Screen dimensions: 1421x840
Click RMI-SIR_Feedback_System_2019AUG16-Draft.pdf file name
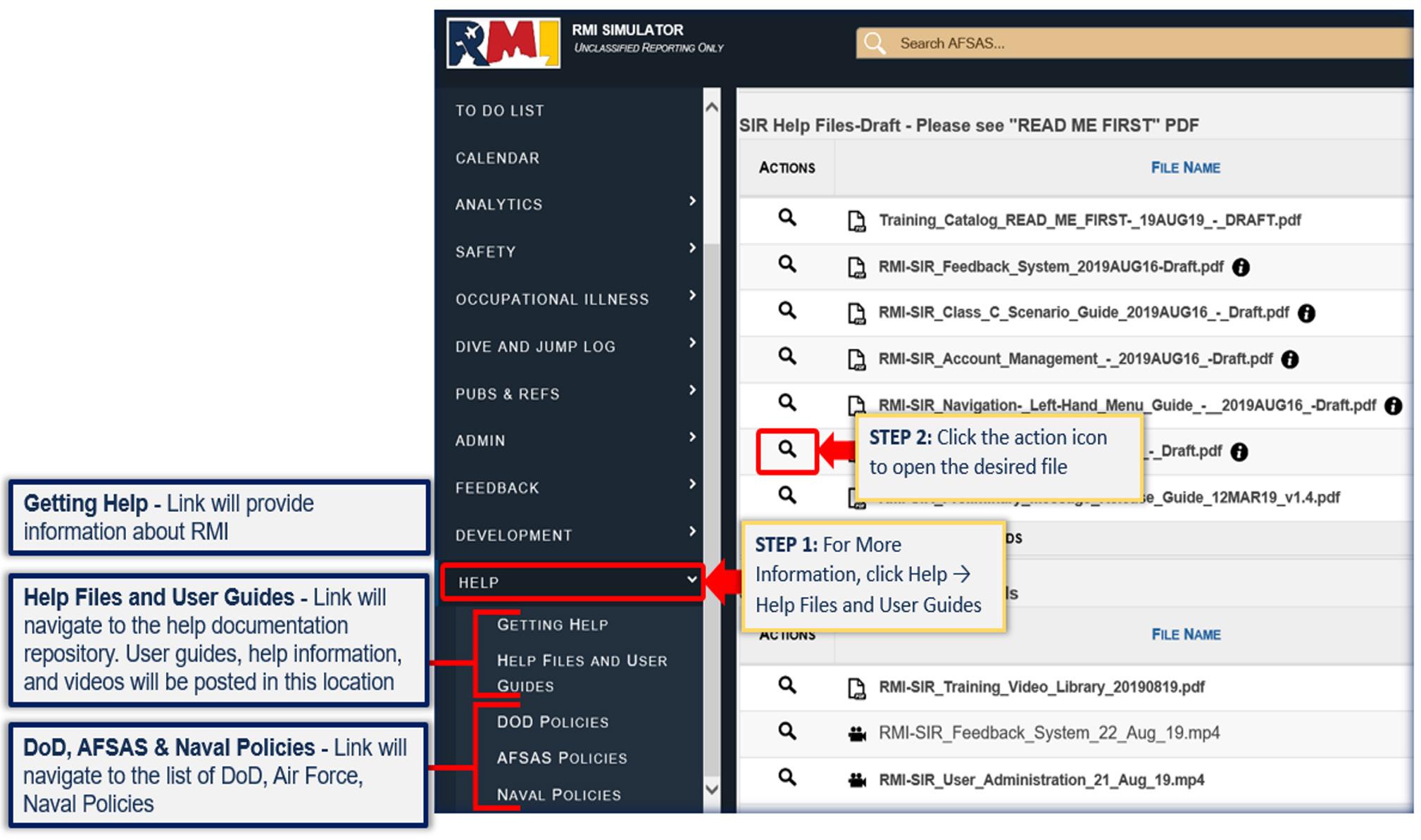pyautogui.click(x=1051, y=267)
